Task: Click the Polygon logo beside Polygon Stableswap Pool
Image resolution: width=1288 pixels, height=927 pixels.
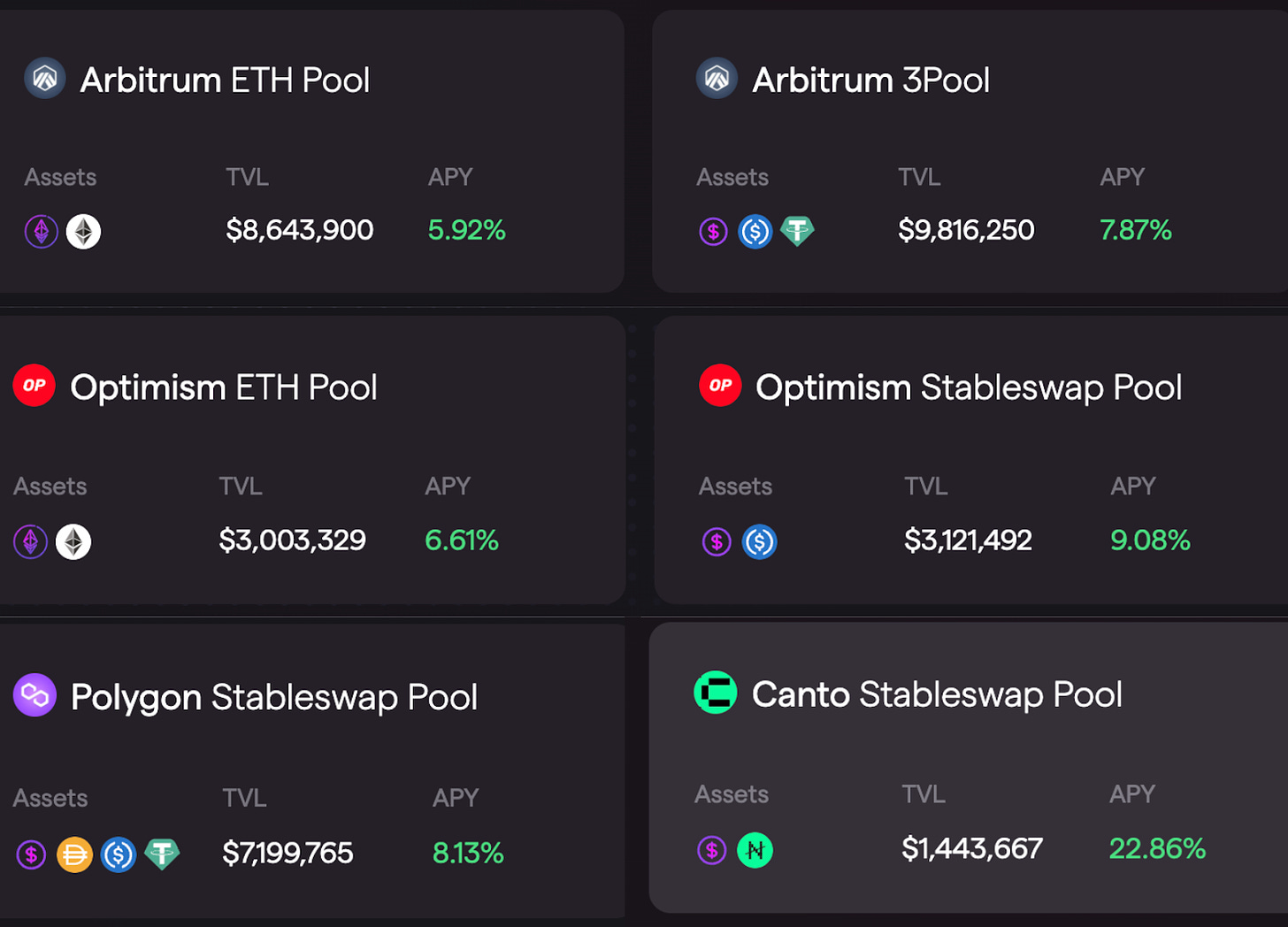Action: (x=34, y=695)
